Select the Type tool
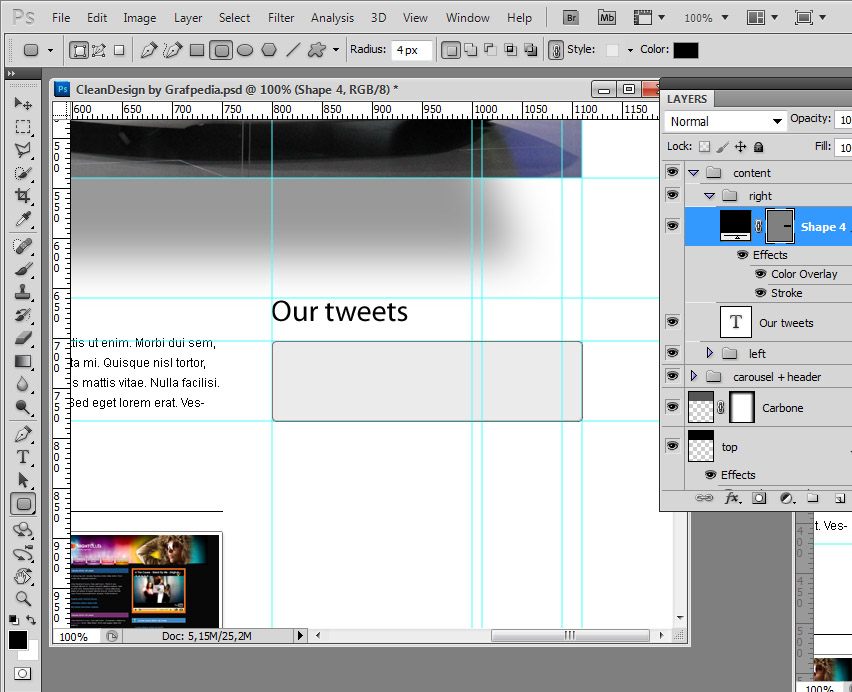Viewport: 852px width, 692px height. tap(23, 457)
